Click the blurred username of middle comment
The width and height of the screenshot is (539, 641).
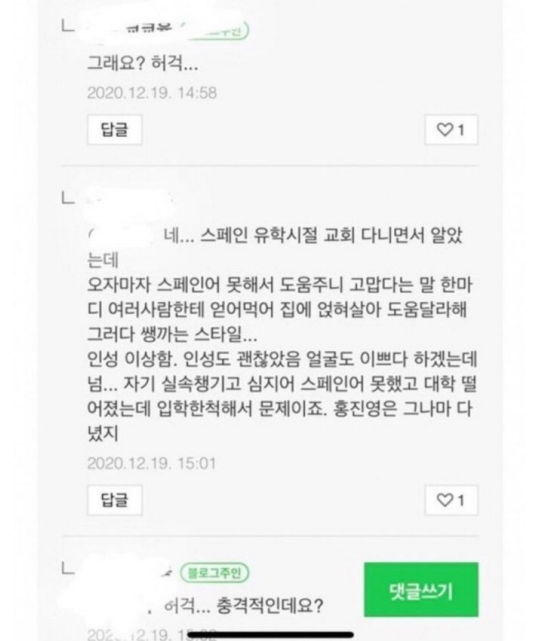tap(129, 199)
